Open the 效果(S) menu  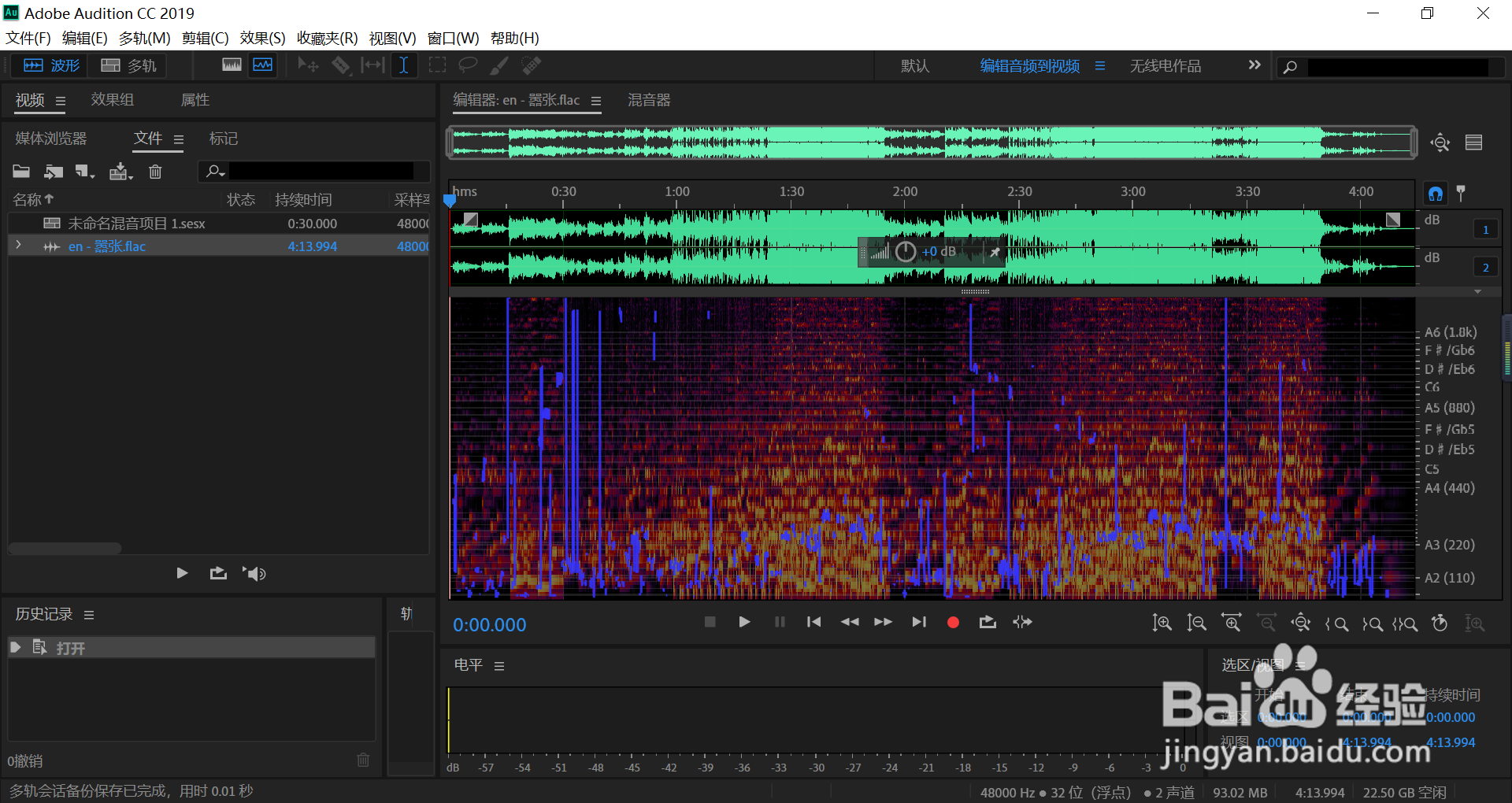[262, 38]
